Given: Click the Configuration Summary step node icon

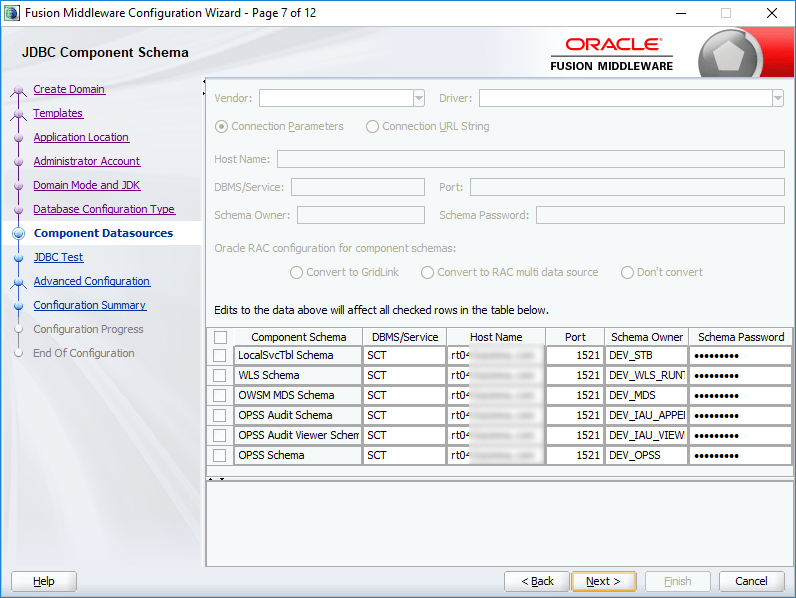Looking at the screenshot, I should click(19, 306).
